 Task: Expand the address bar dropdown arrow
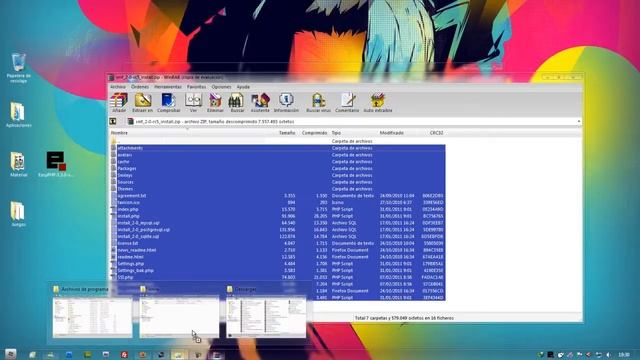578,122
